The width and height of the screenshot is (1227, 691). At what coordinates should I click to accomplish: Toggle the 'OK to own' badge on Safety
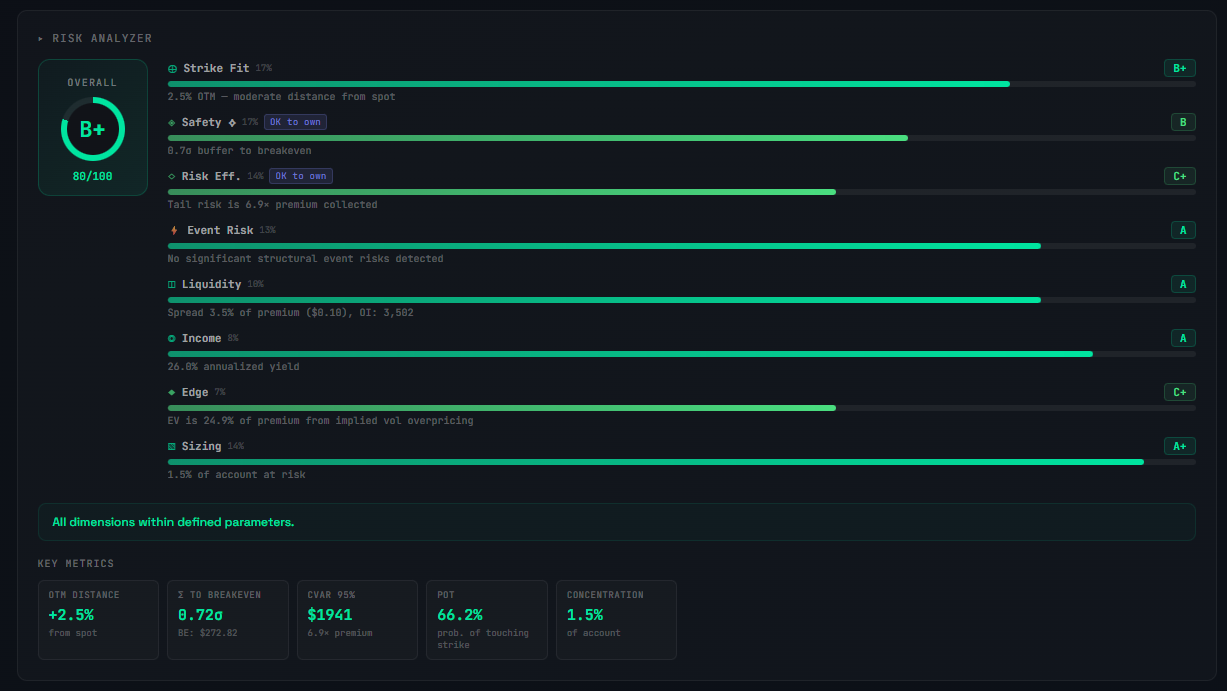(294, 121)
